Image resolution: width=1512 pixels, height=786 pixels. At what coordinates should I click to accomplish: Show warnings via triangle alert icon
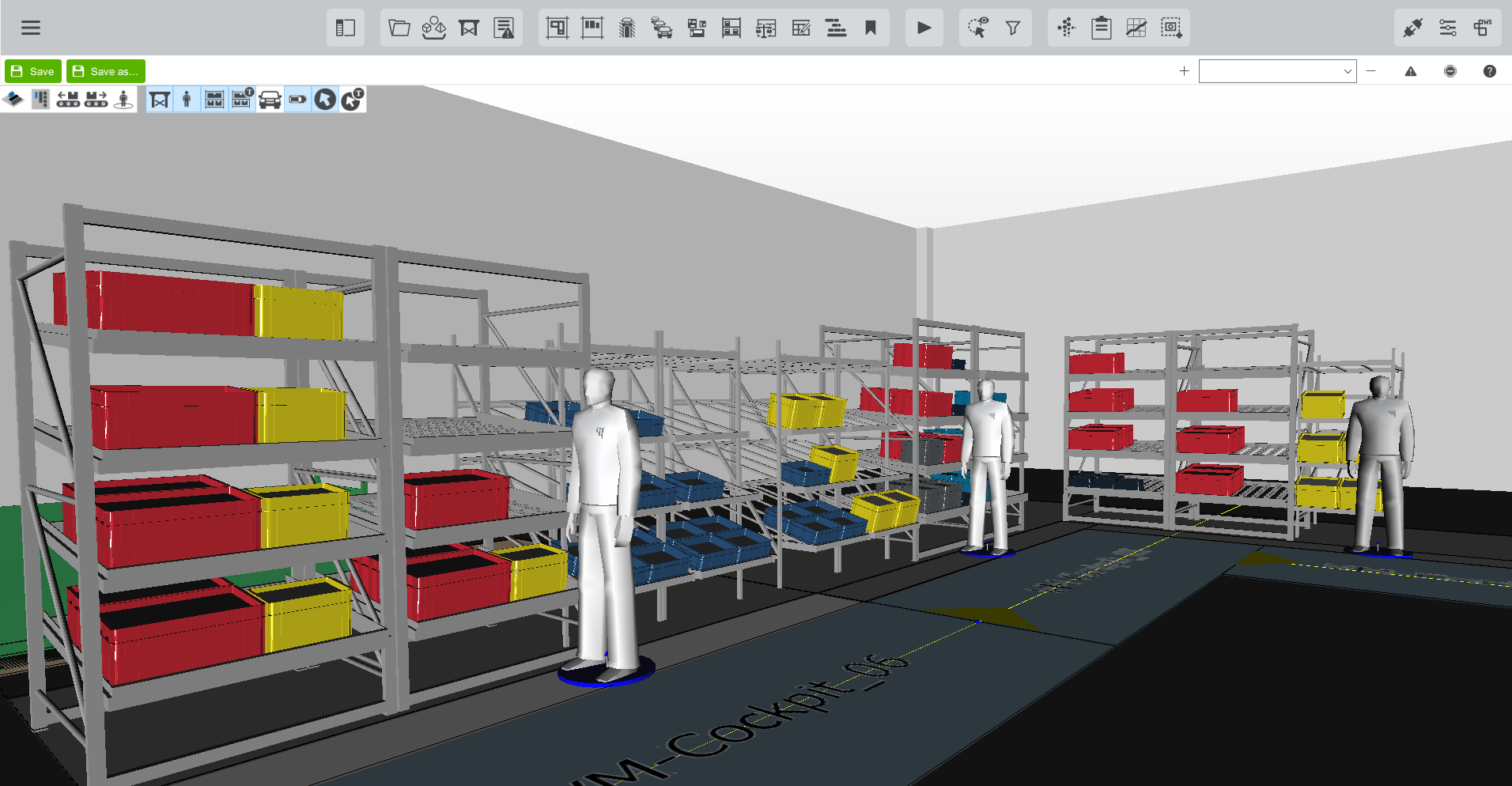pyautogui.click(x=1411, y=71)
